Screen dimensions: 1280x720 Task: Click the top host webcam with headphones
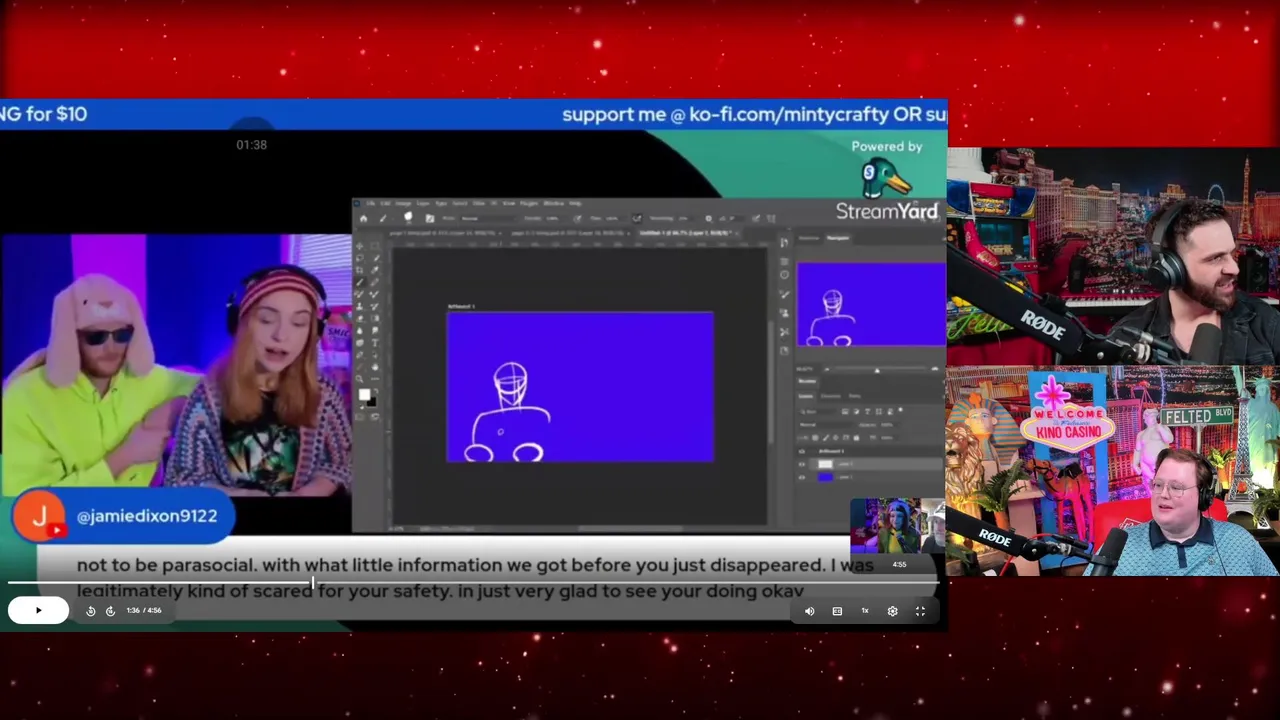(1113, 256)
